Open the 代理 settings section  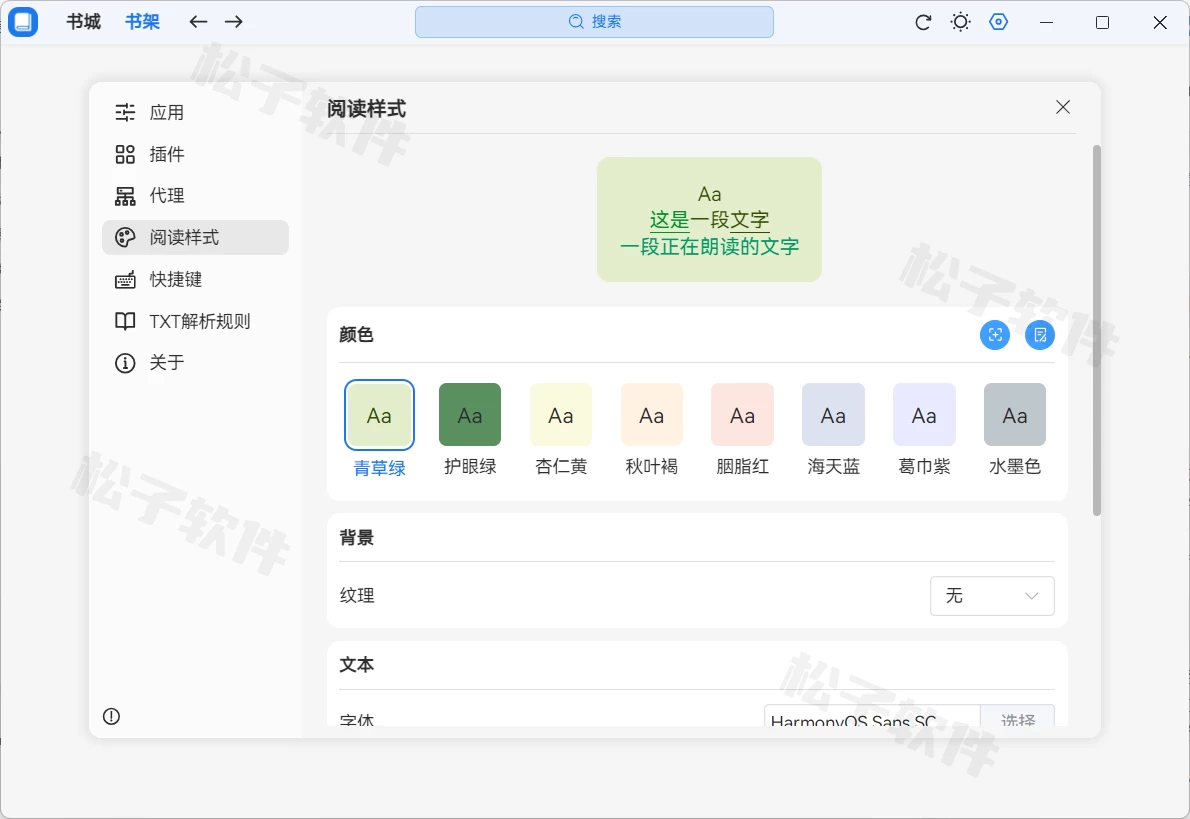pos(196,196)
